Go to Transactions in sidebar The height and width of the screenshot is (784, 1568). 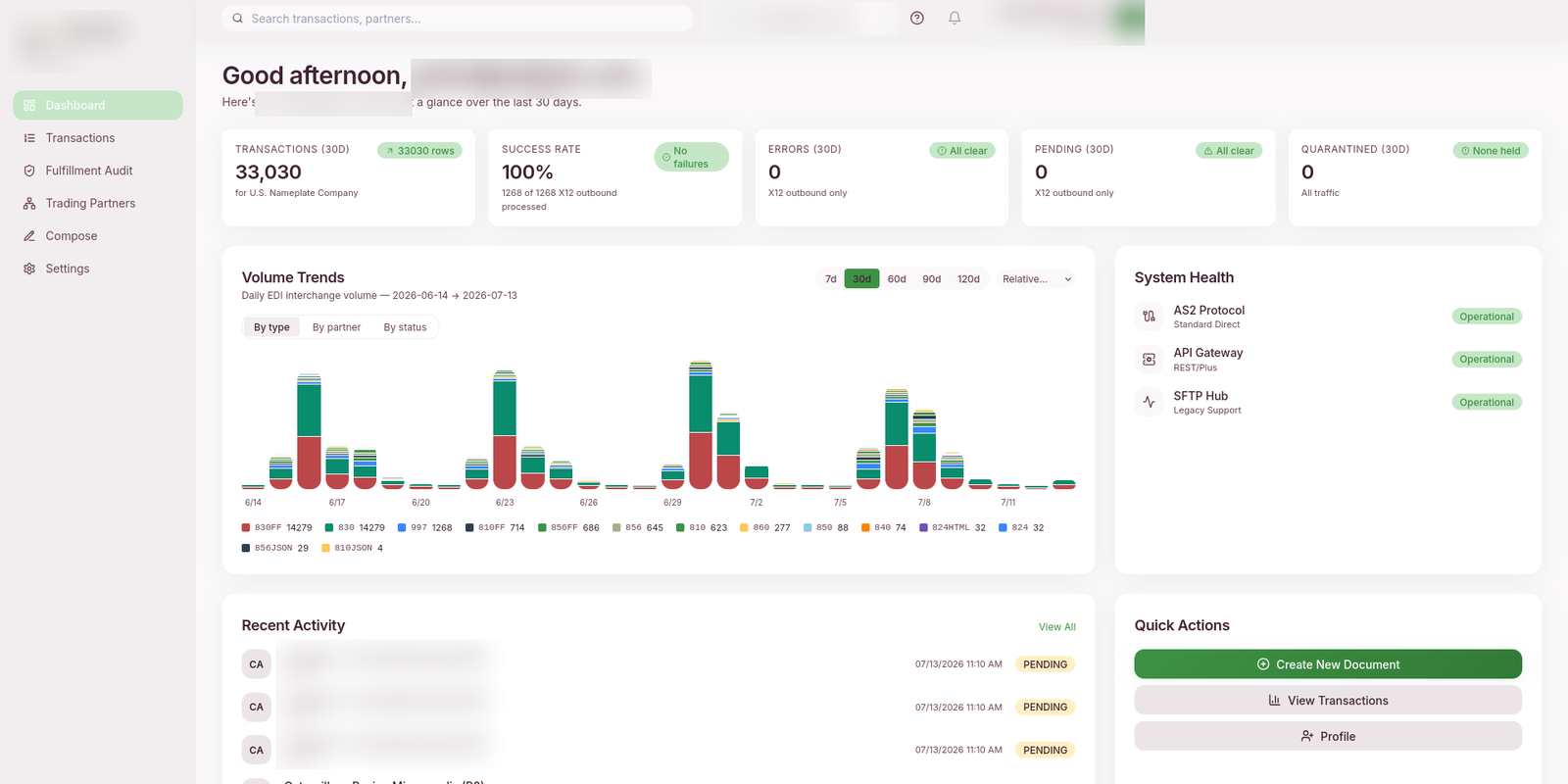98,138
